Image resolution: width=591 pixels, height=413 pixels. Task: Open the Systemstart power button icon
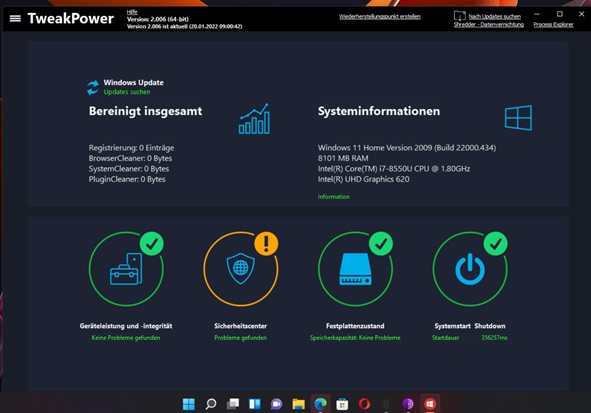(470, 269)
